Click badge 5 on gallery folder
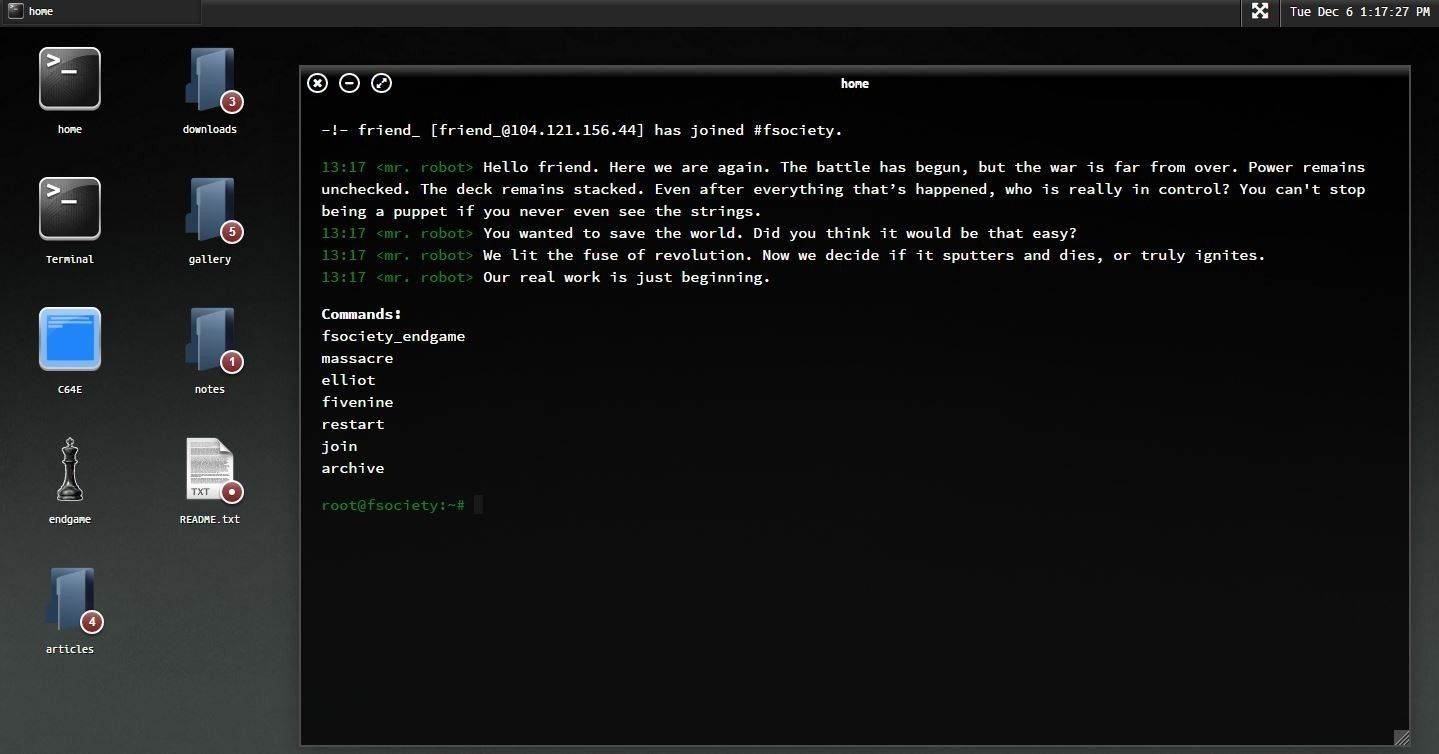 232,231
